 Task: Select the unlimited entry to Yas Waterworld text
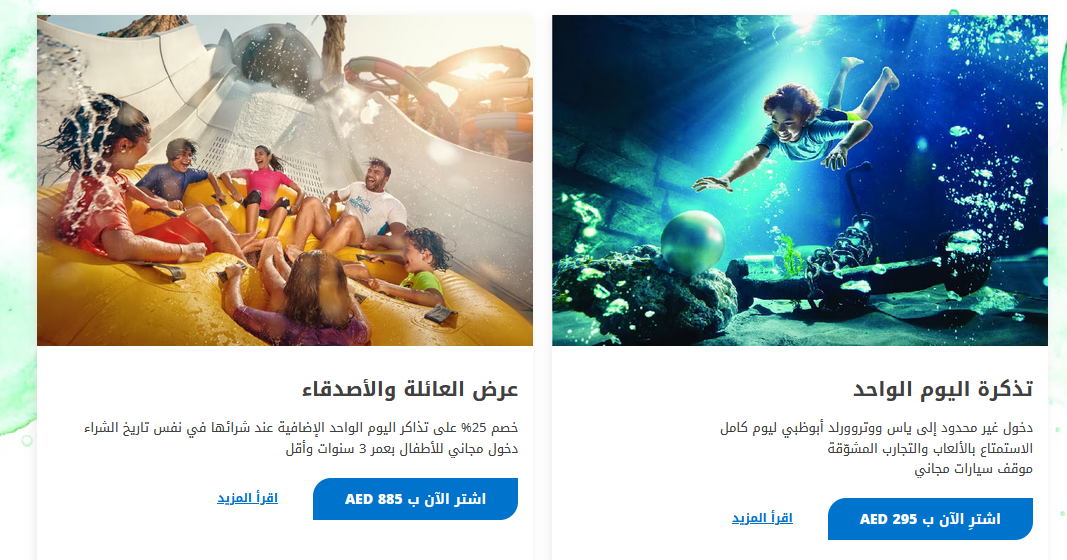pos(876,428)
